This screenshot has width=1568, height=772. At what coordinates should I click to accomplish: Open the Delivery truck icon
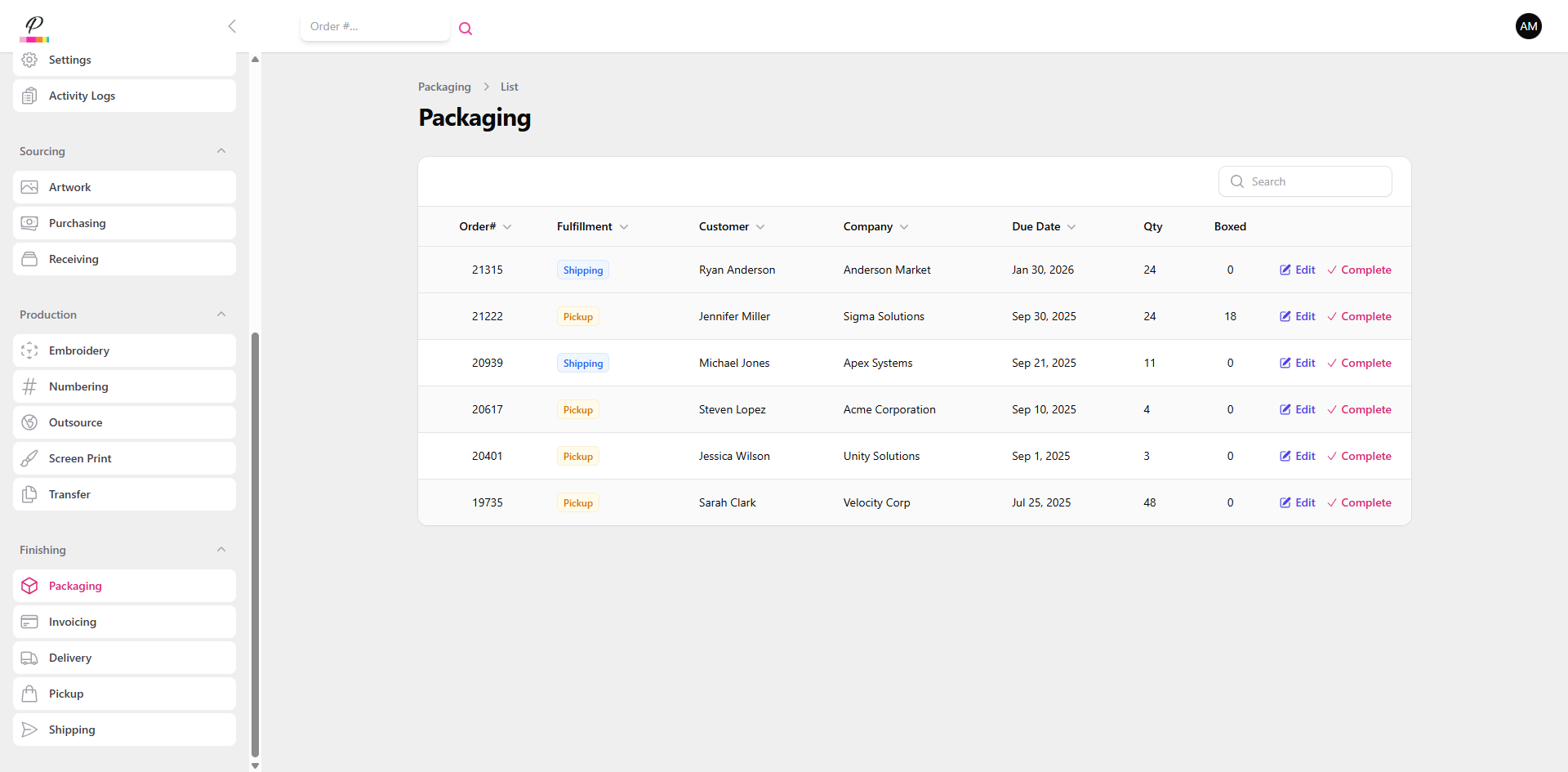click(x=29, y=658)
